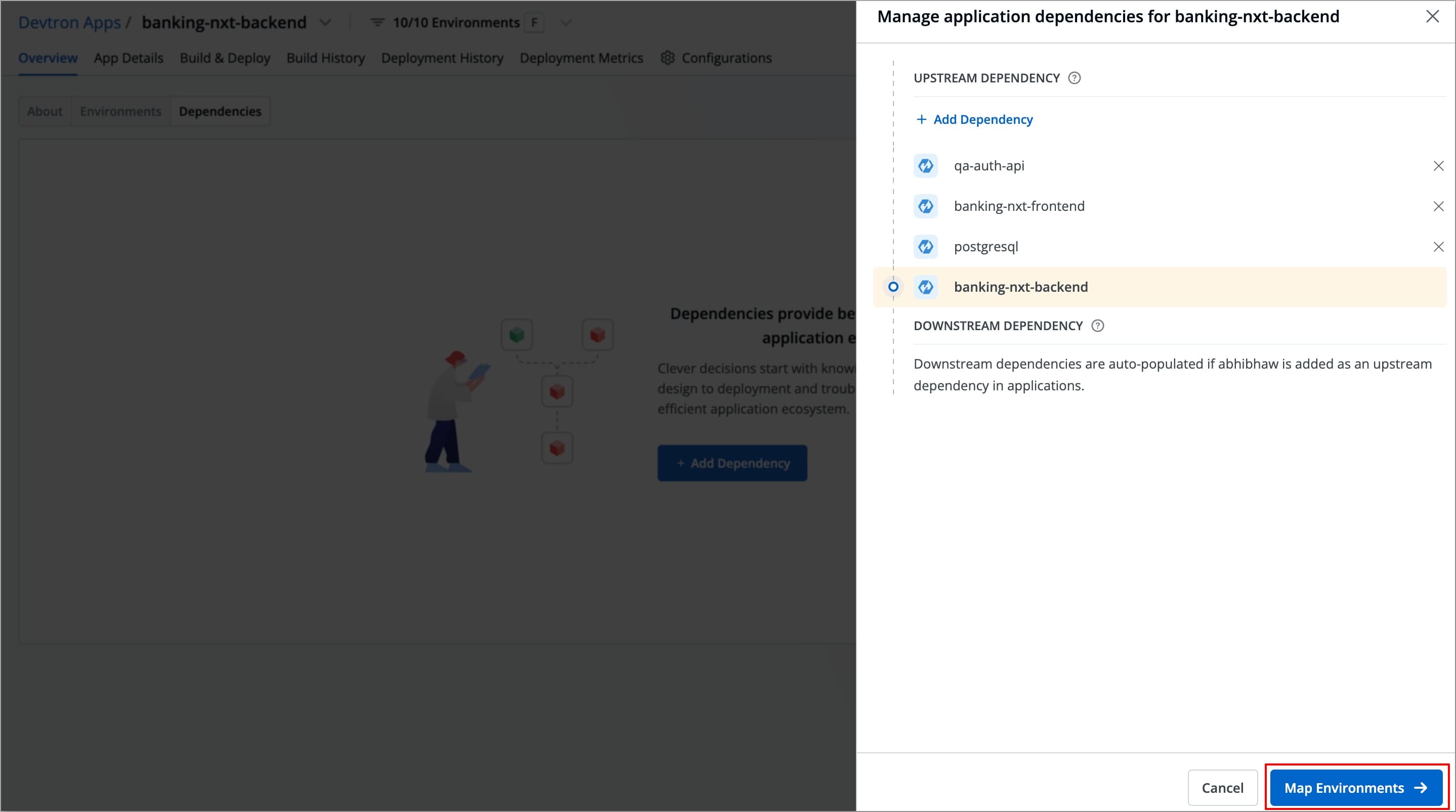Click the banking-nxt-backend app icon

pyautogui.click(x=925, y=287)
